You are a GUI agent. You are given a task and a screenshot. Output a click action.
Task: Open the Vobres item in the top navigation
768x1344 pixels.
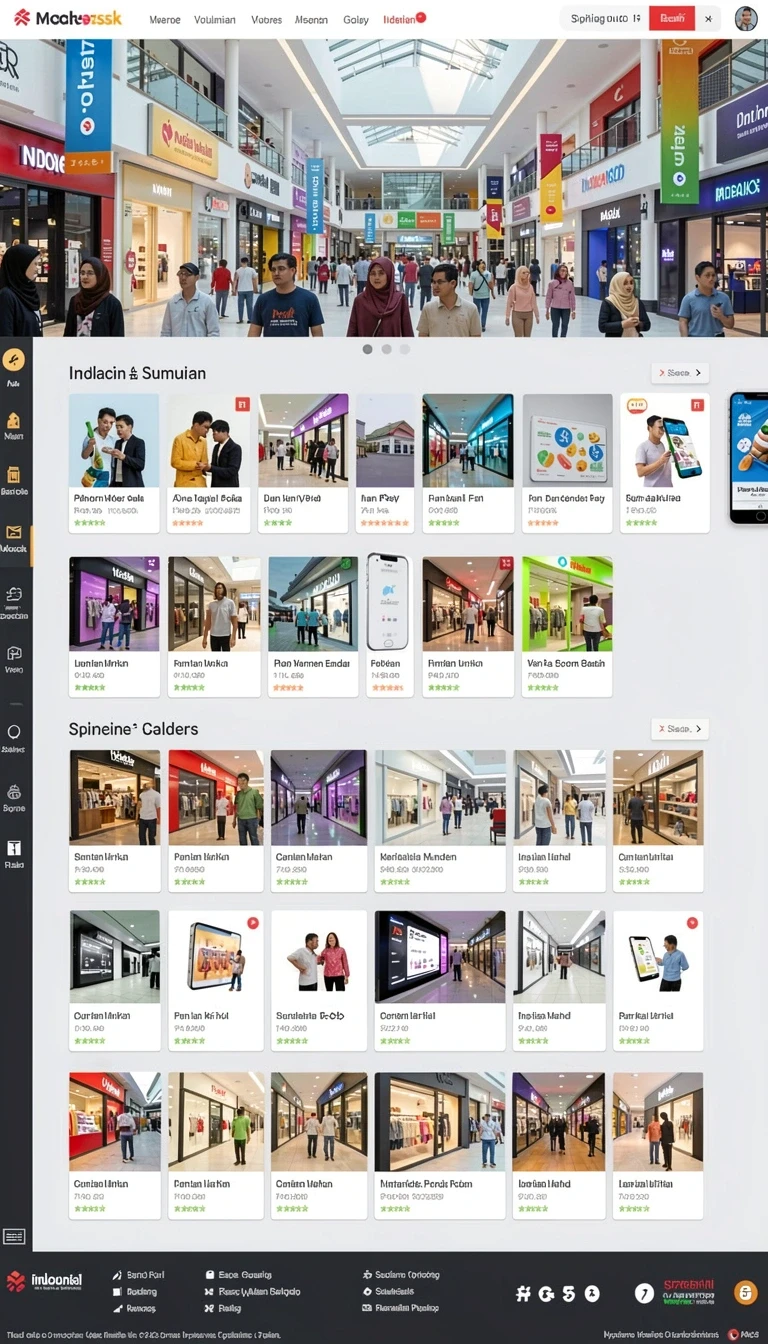coord(266,19)
